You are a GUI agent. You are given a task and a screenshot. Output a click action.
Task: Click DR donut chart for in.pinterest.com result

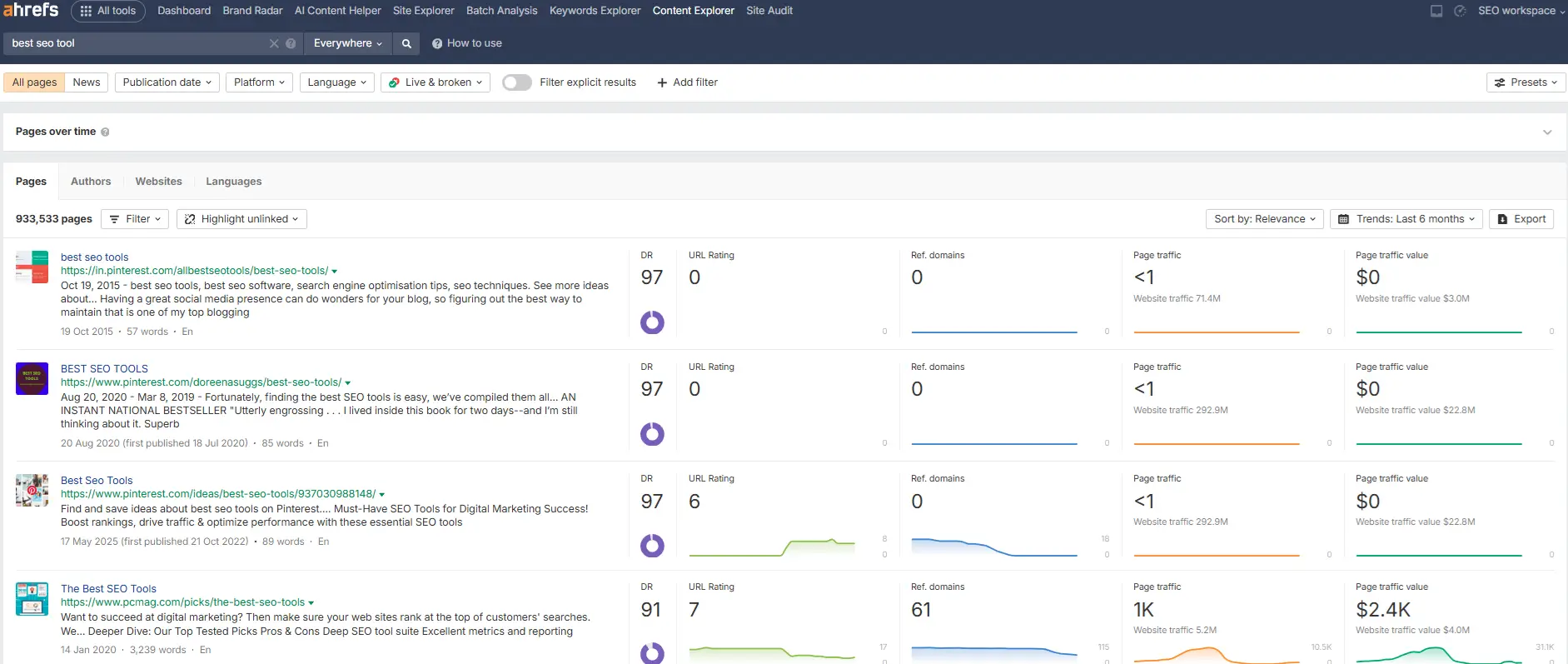tap(652, 322)
